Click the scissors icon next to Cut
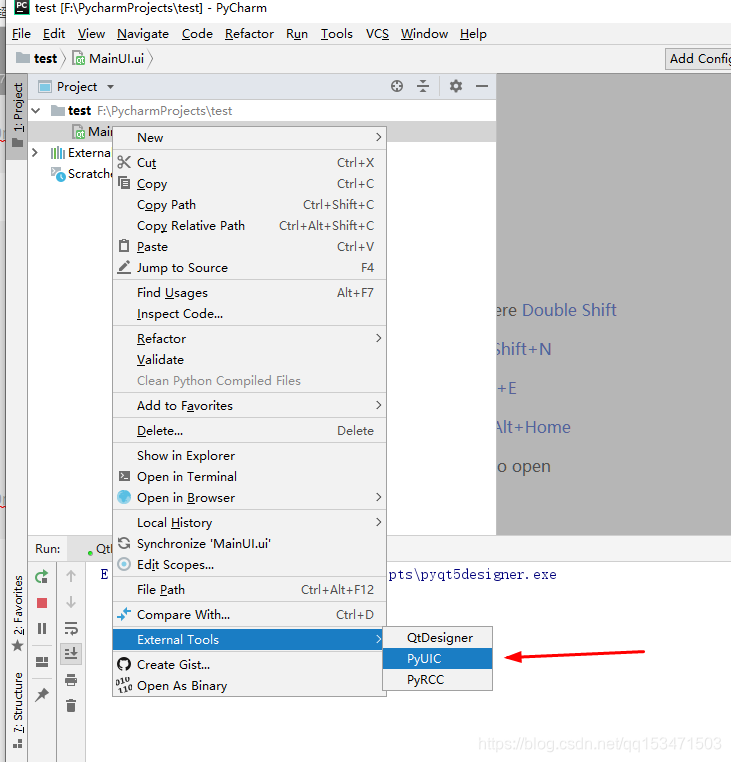 124,162
